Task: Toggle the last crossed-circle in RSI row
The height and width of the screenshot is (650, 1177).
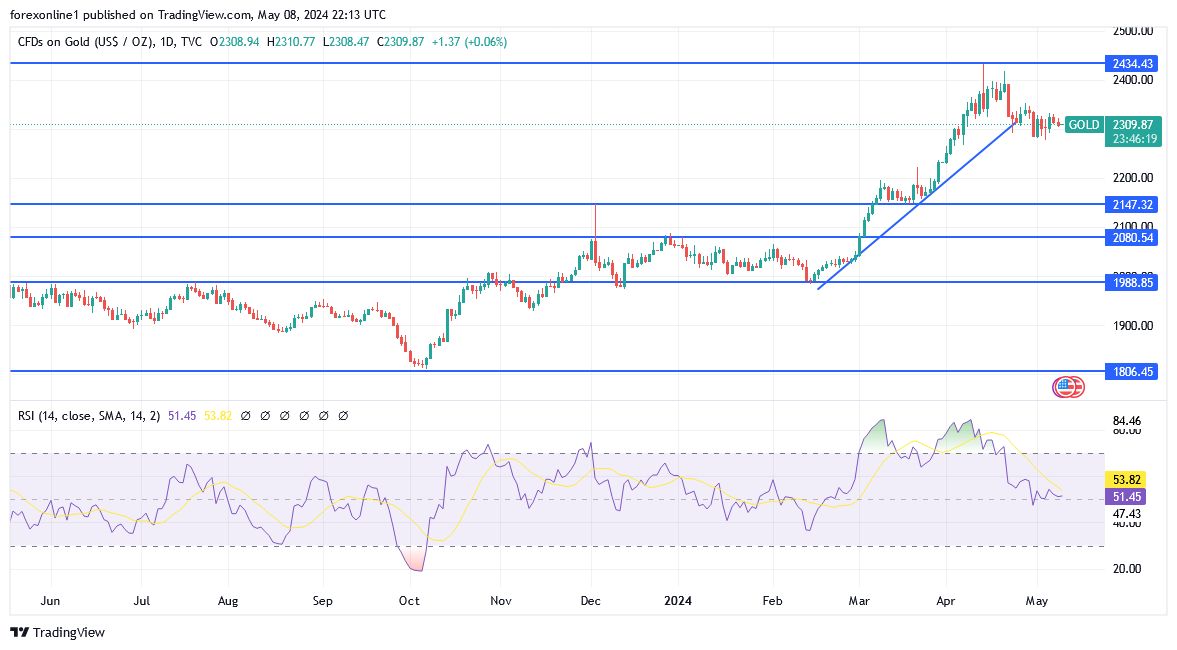Action: click(344, 415)
